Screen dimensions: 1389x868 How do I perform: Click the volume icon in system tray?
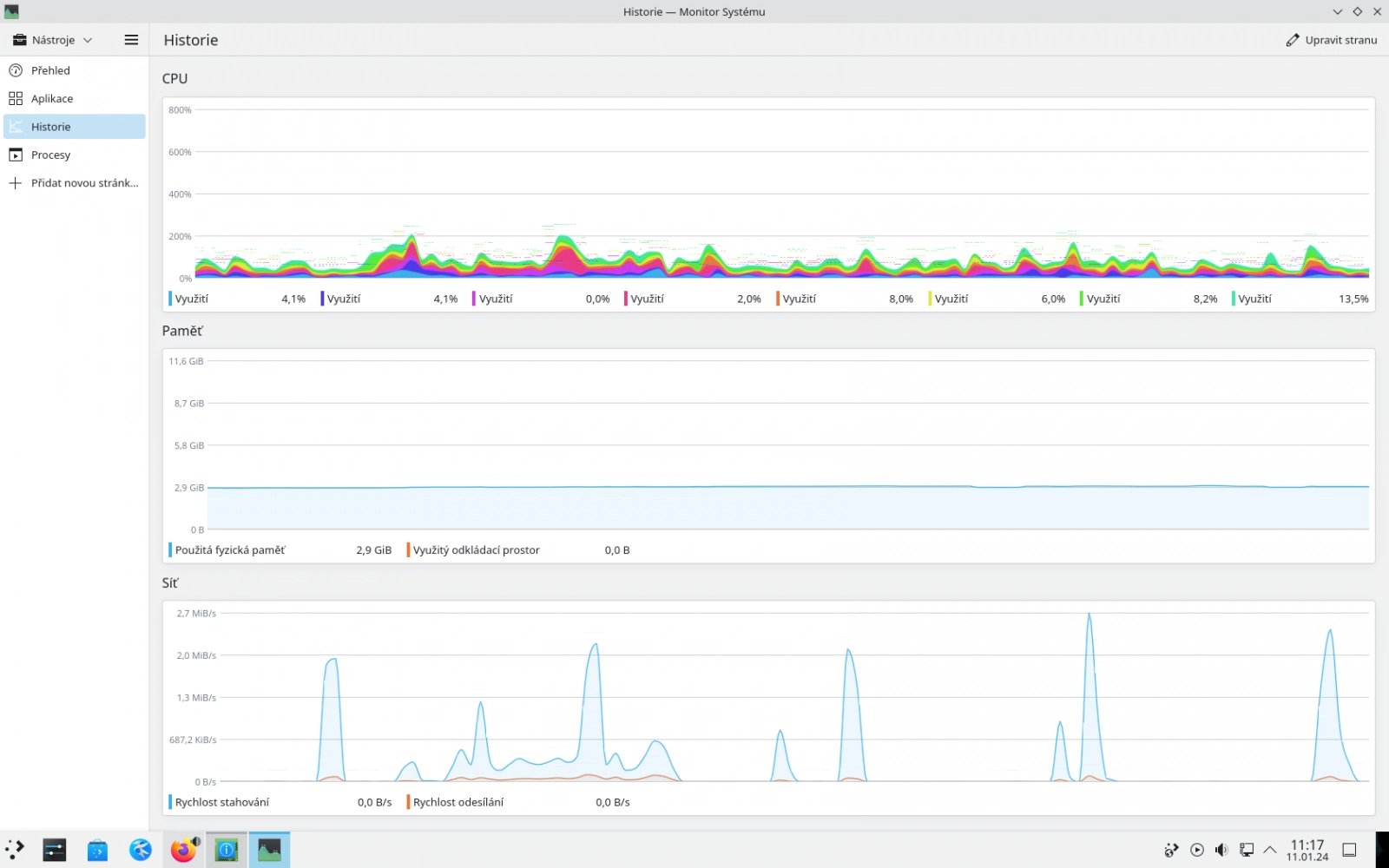1221,850
